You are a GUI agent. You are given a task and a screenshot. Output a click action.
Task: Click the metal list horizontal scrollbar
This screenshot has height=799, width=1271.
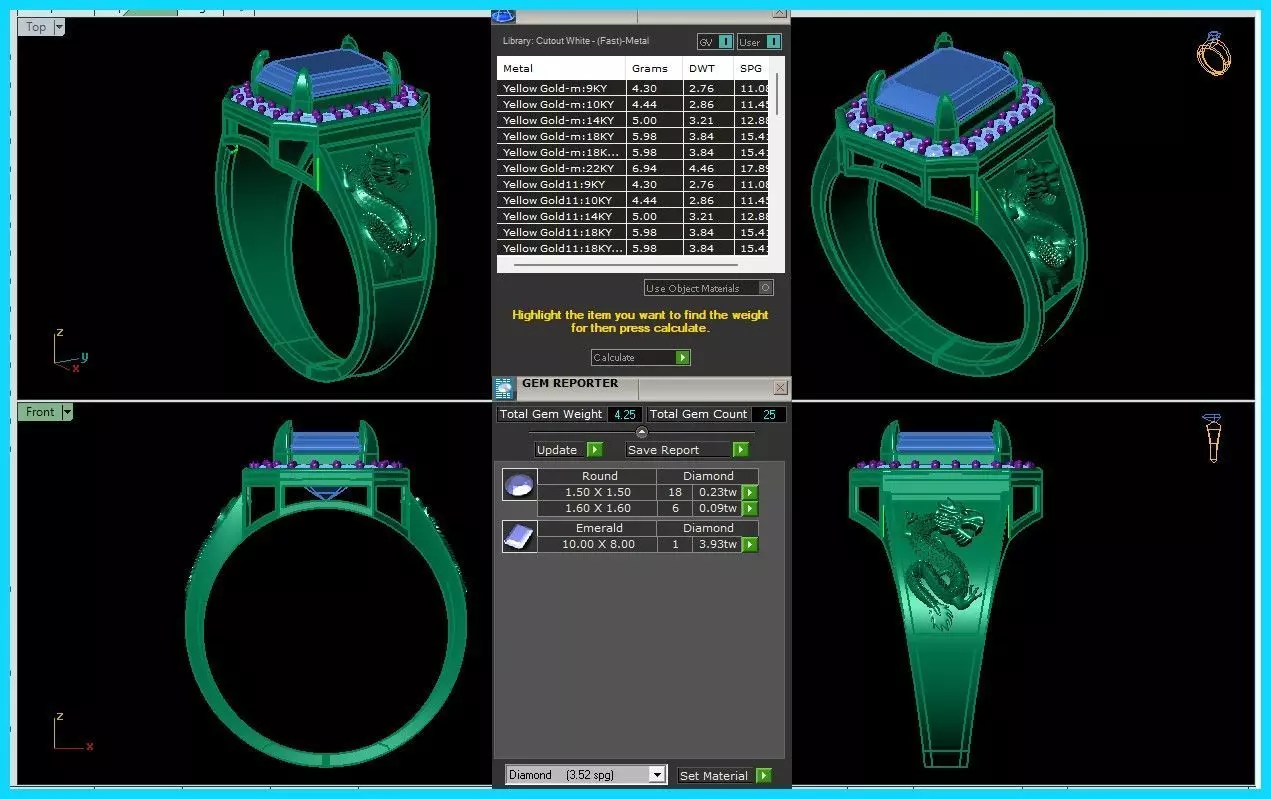coord(625,265)
